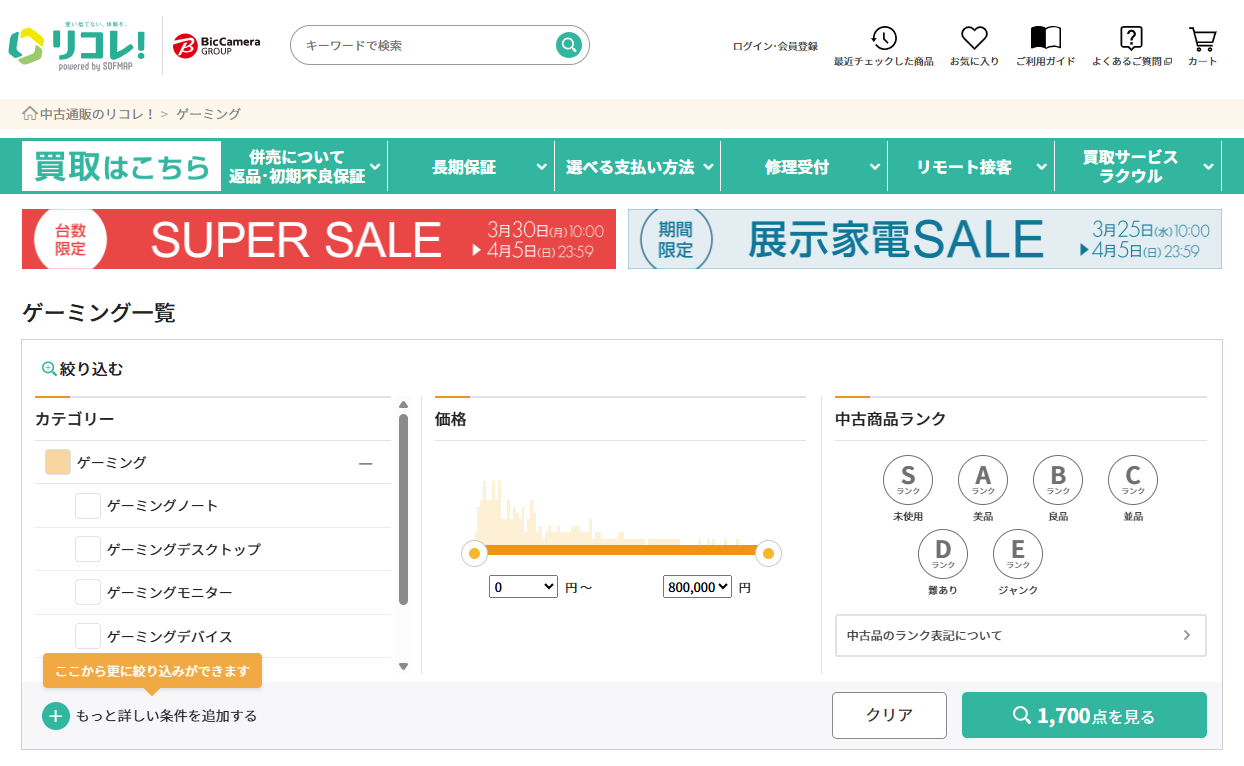The width and height of the screenshot is (1244, 766).
Task: Collapse the ゲーミング category tree
Action: 365,463
